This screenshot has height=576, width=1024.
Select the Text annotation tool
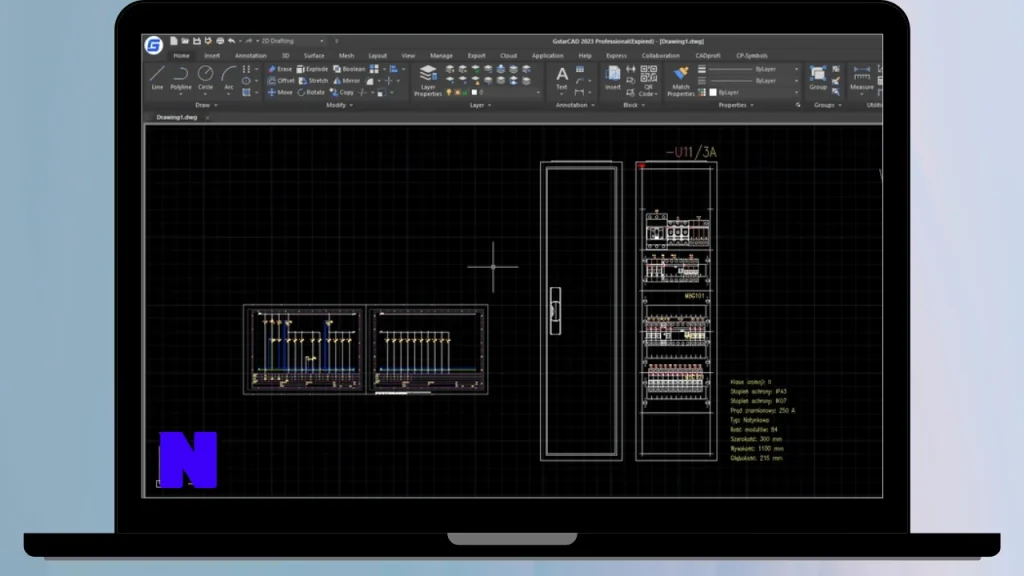coord(562,78)
